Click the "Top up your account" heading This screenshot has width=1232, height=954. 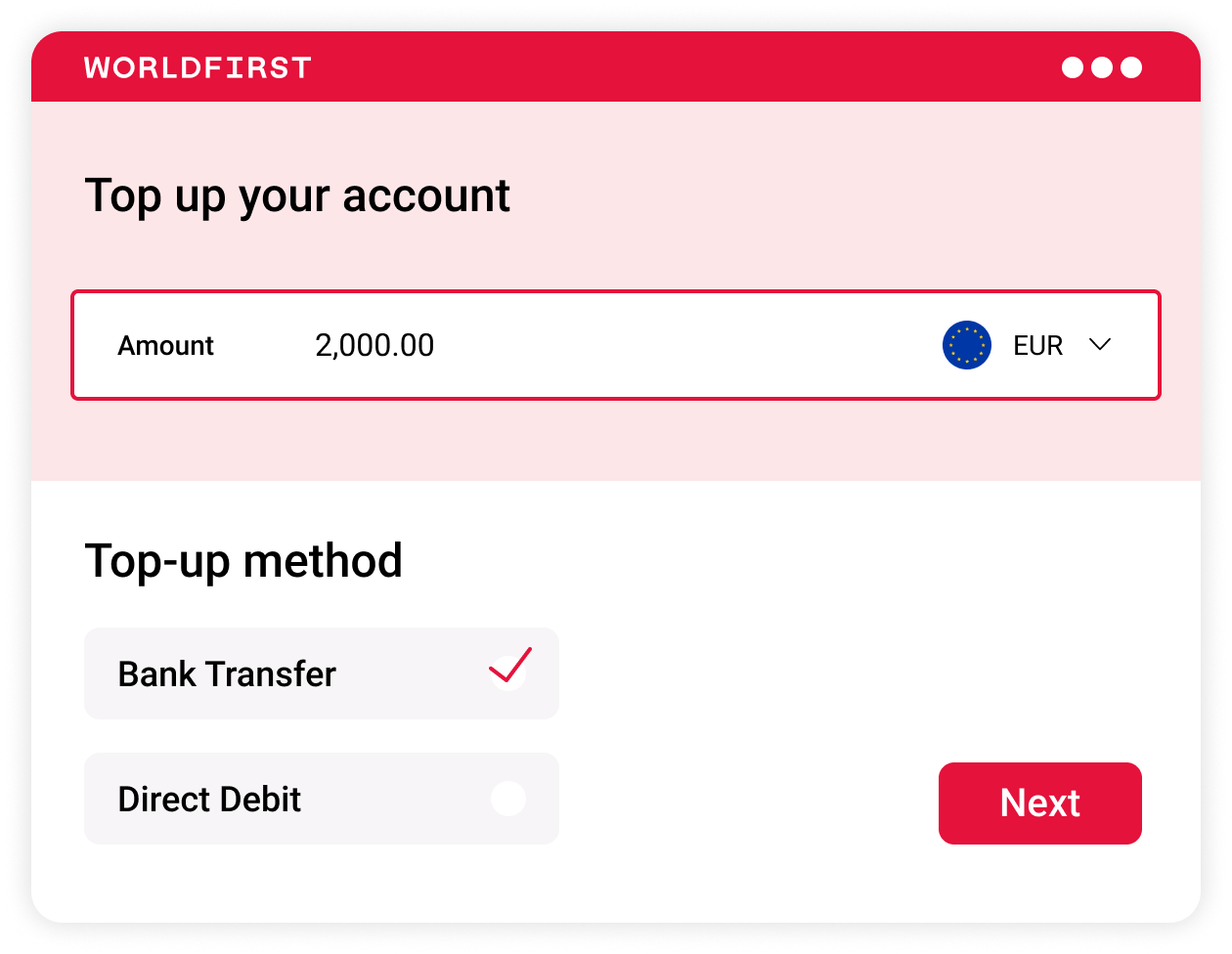(x=297, y=195)
